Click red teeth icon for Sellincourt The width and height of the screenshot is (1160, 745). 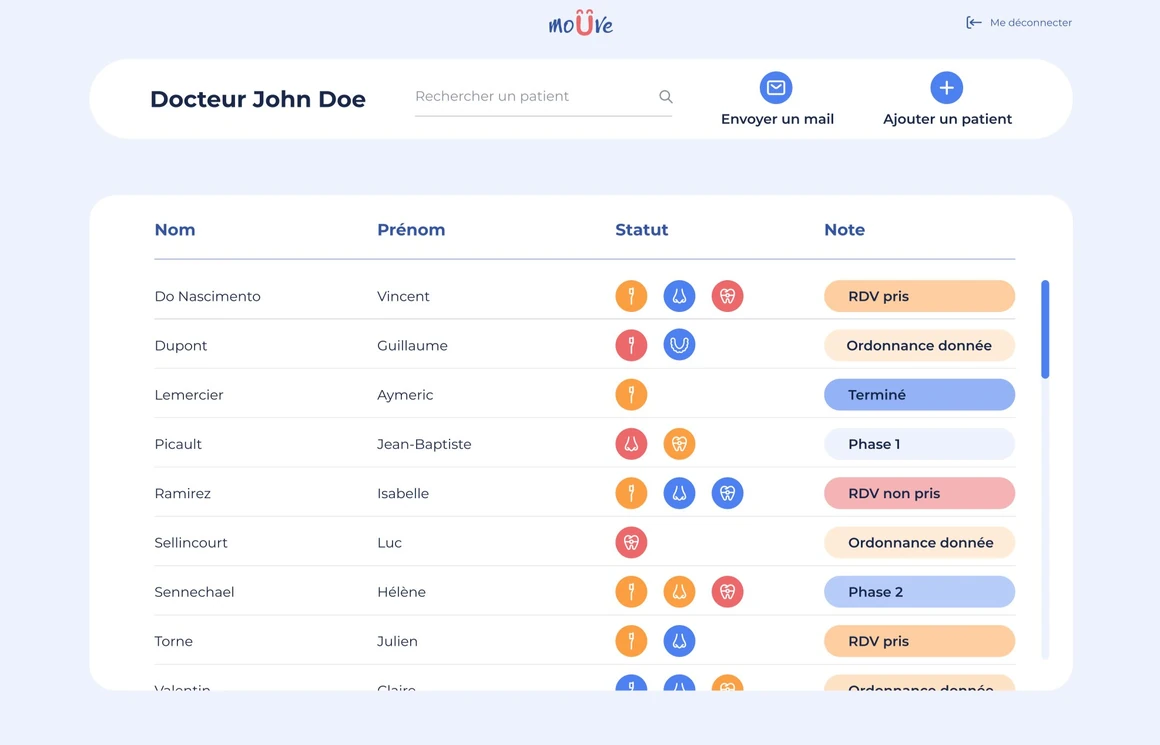click(x=631, y=542)
